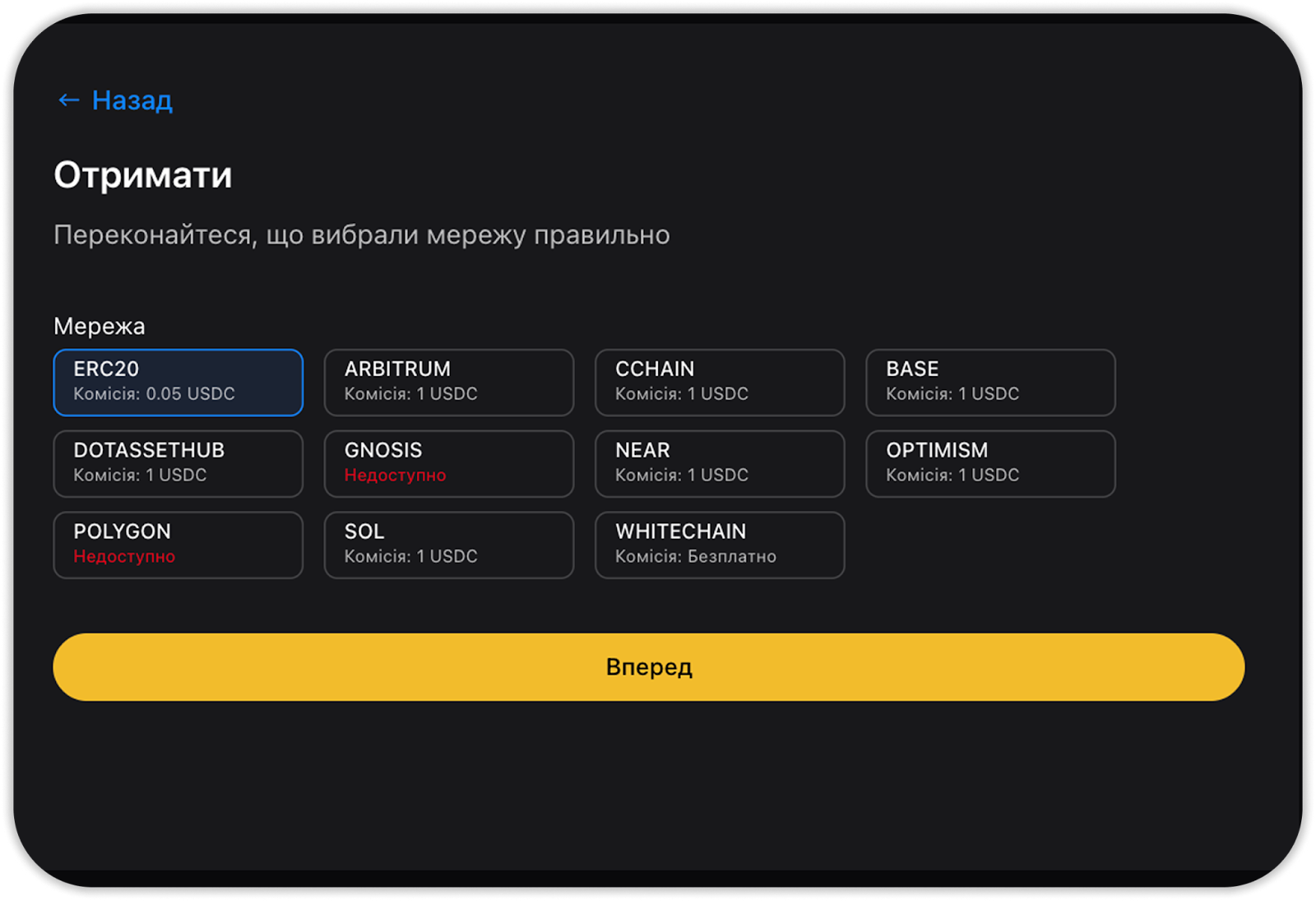The height and width of the screenshot is (901, 1316).
Task: Pick the BASE network option
Action: click(989, 382)
